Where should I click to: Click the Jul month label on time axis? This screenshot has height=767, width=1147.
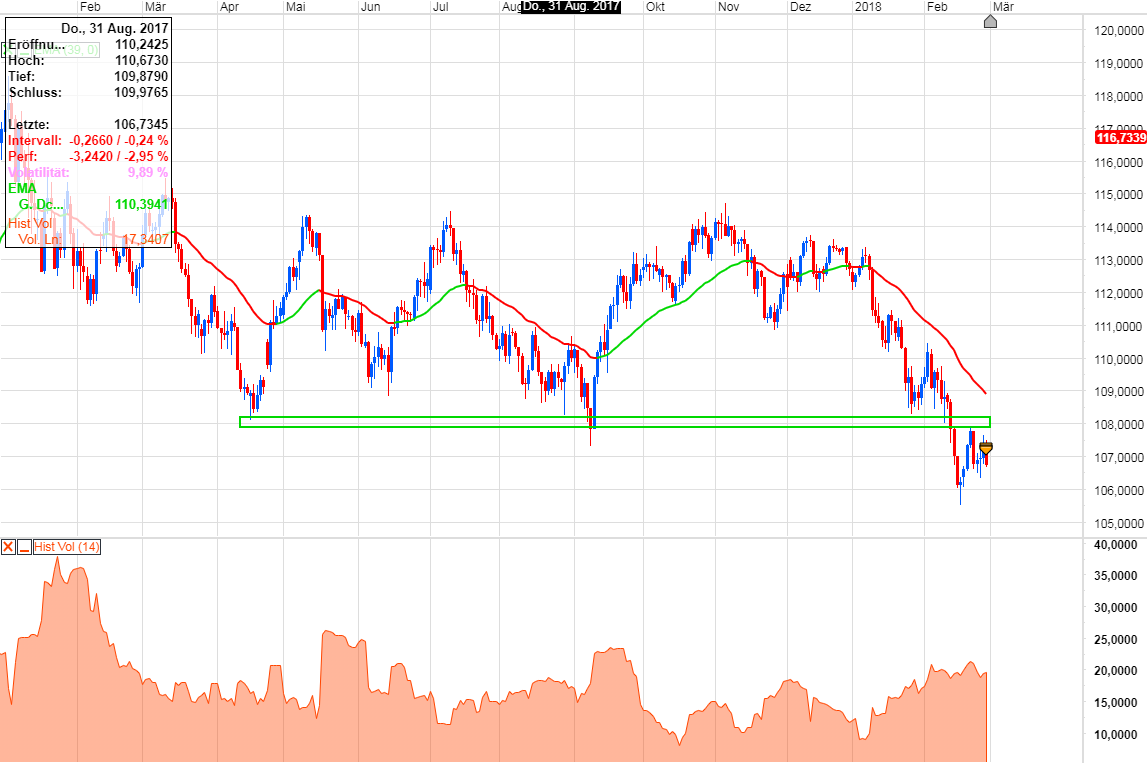(440, 7)
